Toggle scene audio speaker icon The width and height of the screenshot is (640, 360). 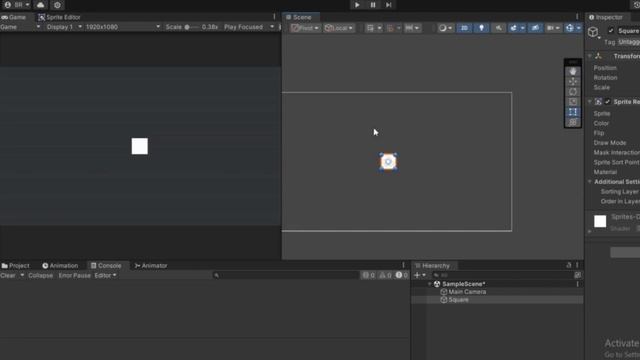click(499, 28)
